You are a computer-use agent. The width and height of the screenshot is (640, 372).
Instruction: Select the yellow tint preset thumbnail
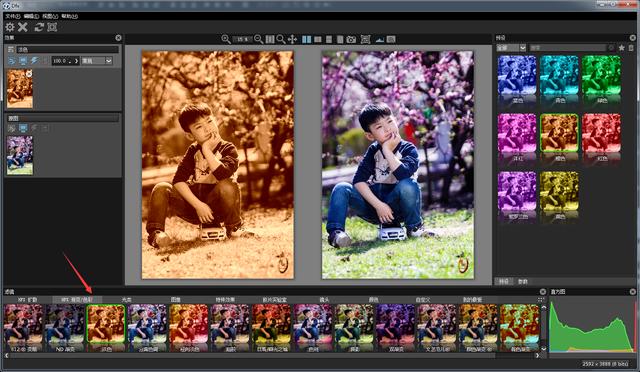pyautogui.click(x=559, y=192)
